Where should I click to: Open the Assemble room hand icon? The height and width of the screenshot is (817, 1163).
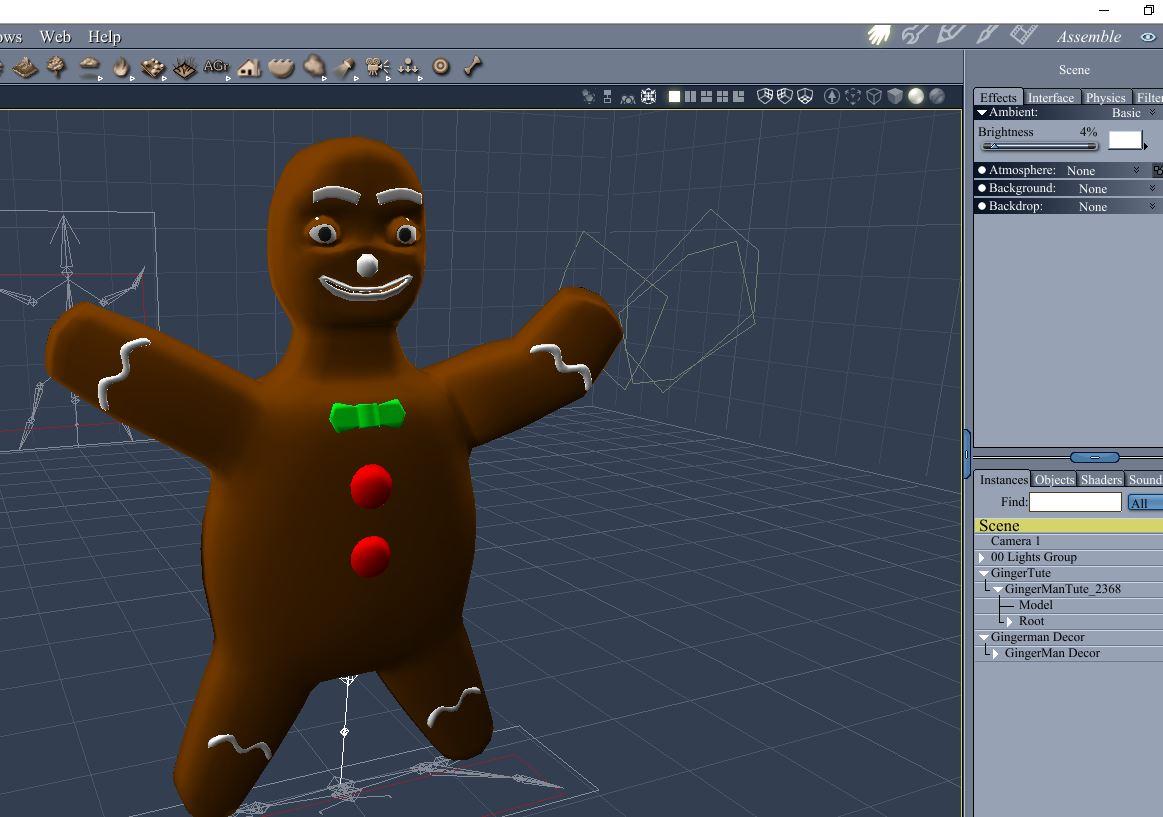[880, 35]
